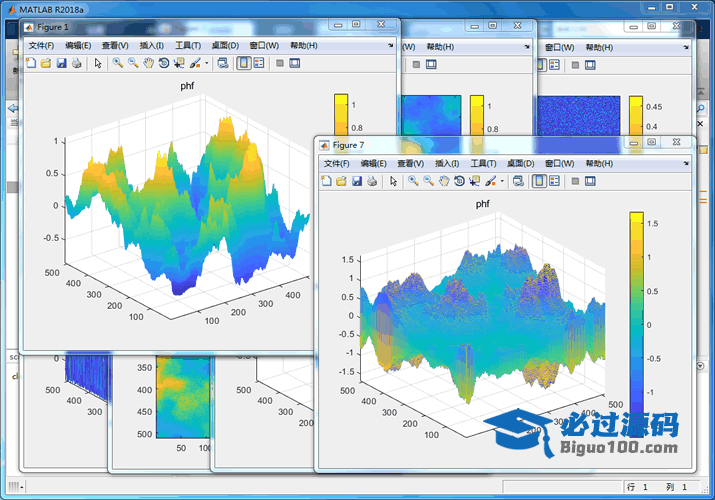
Task: Click Print icon in Figure 1 toolbar
Action: click(x=77, y=63)
